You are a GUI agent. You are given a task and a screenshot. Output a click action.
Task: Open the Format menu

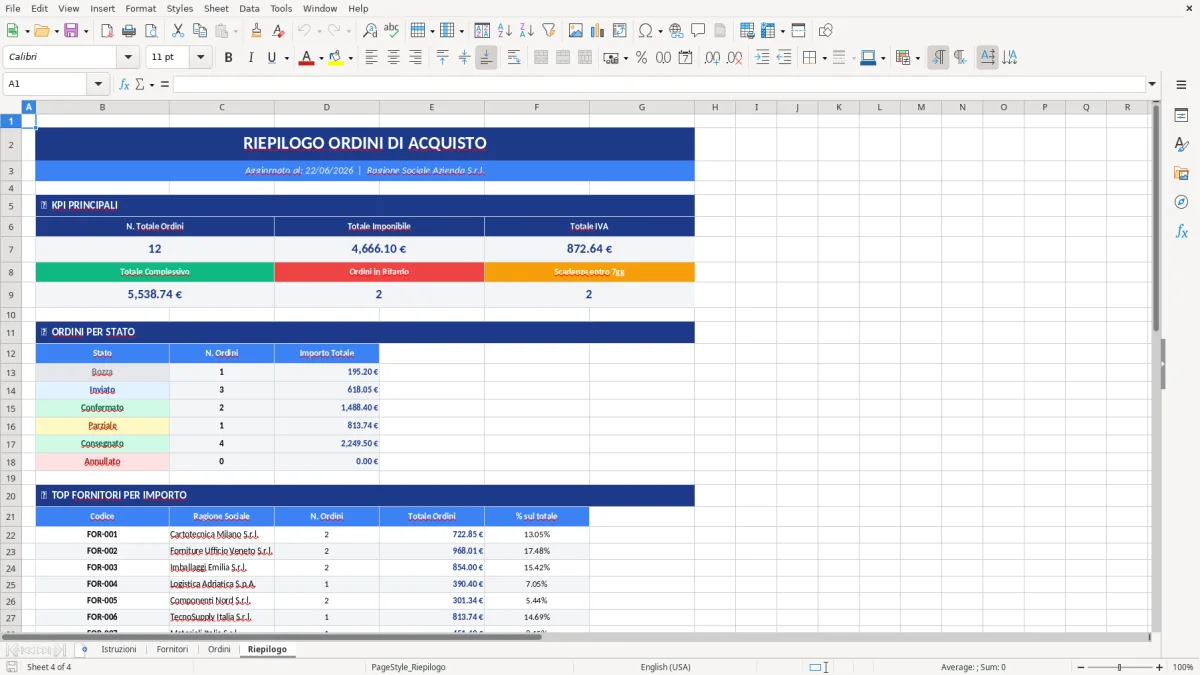(x=140, y=8)
